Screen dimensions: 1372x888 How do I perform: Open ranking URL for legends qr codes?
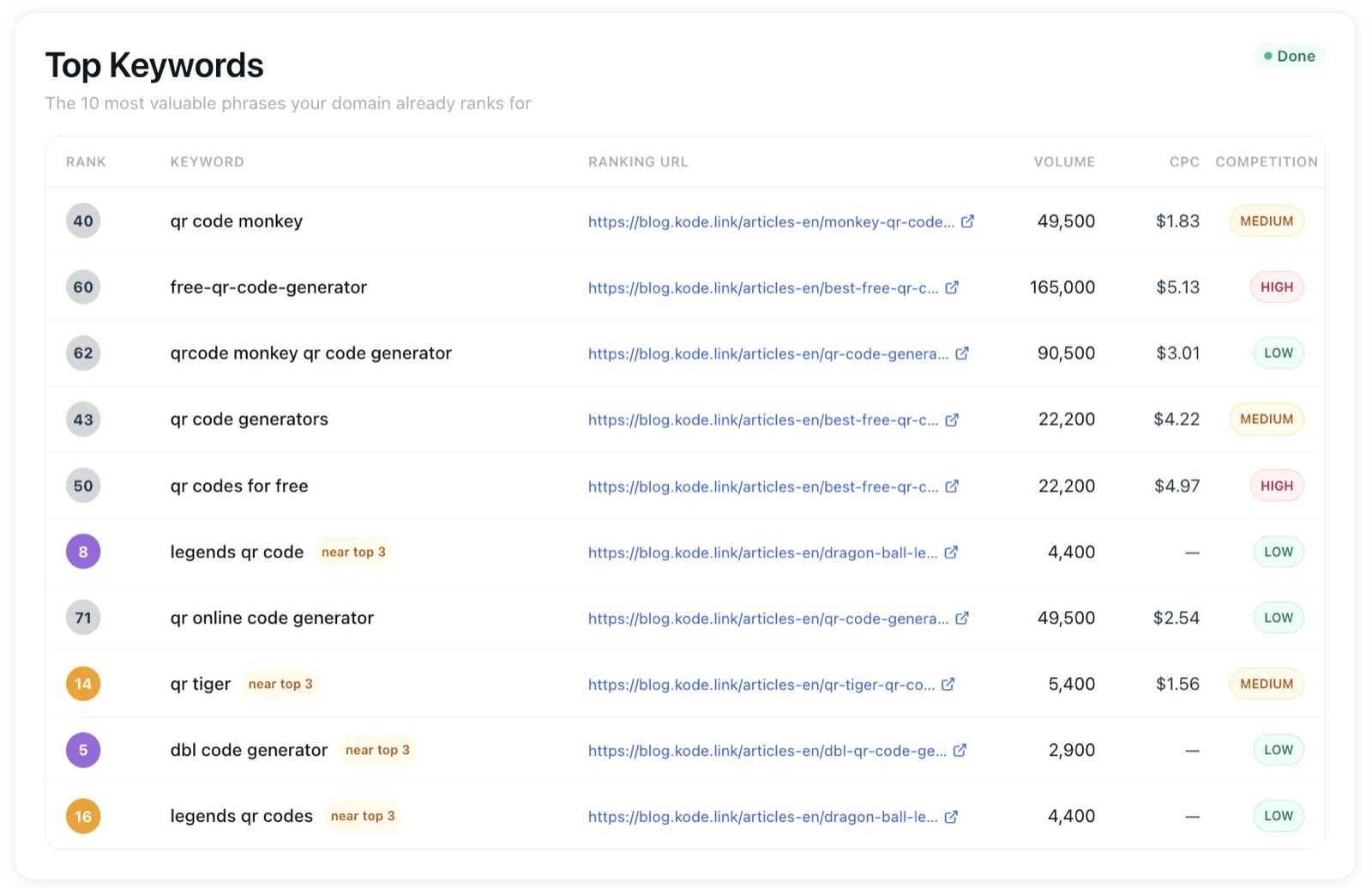click(763, 816)
